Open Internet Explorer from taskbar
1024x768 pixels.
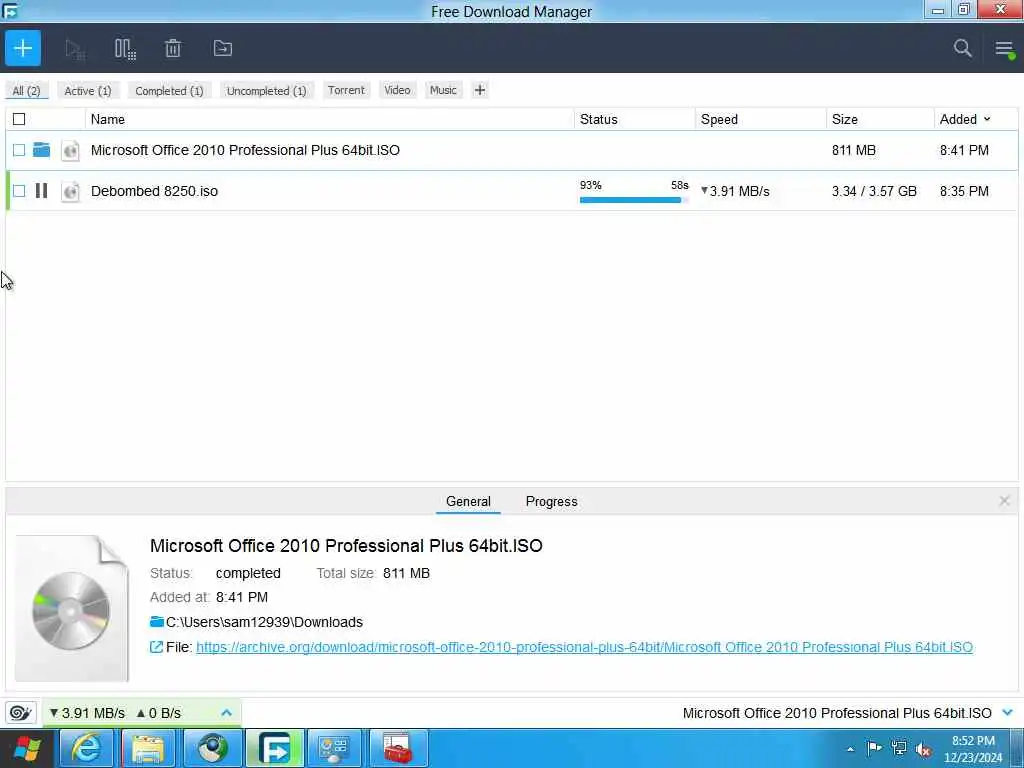(x=87, y=748)
